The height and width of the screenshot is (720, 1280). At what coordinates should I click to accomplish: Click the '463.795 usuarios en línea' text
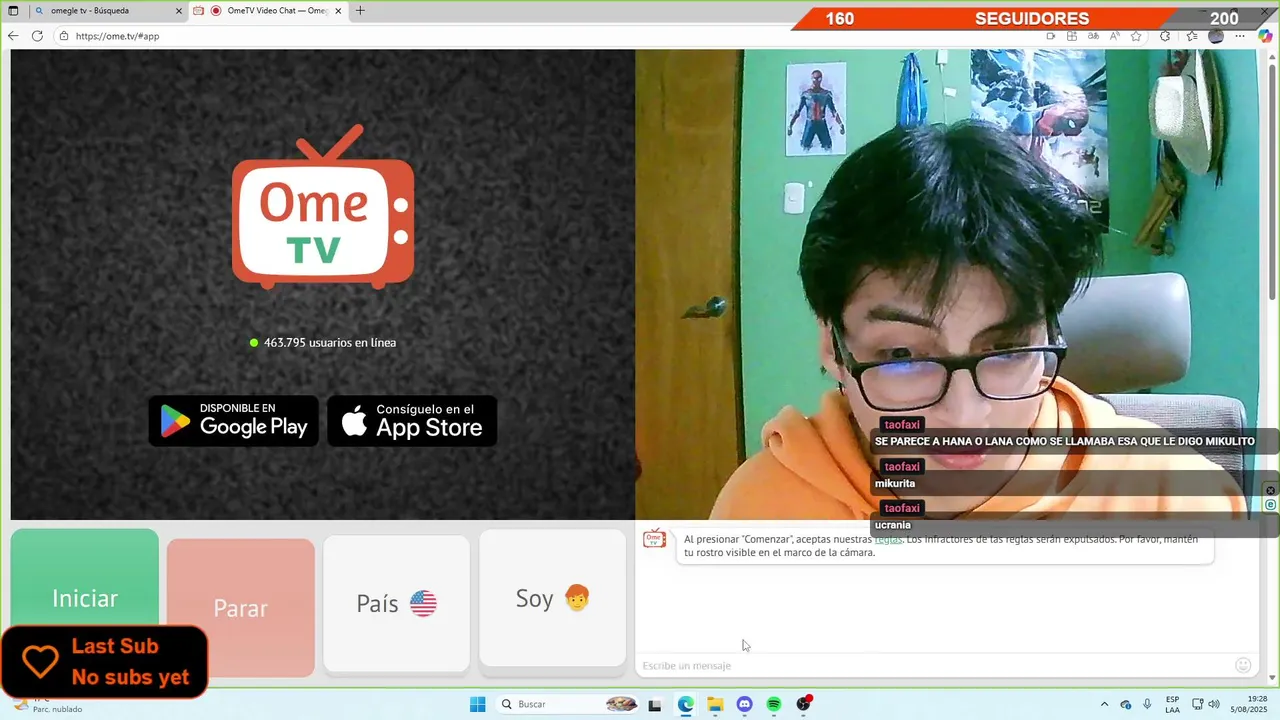[x=330, y=342]
